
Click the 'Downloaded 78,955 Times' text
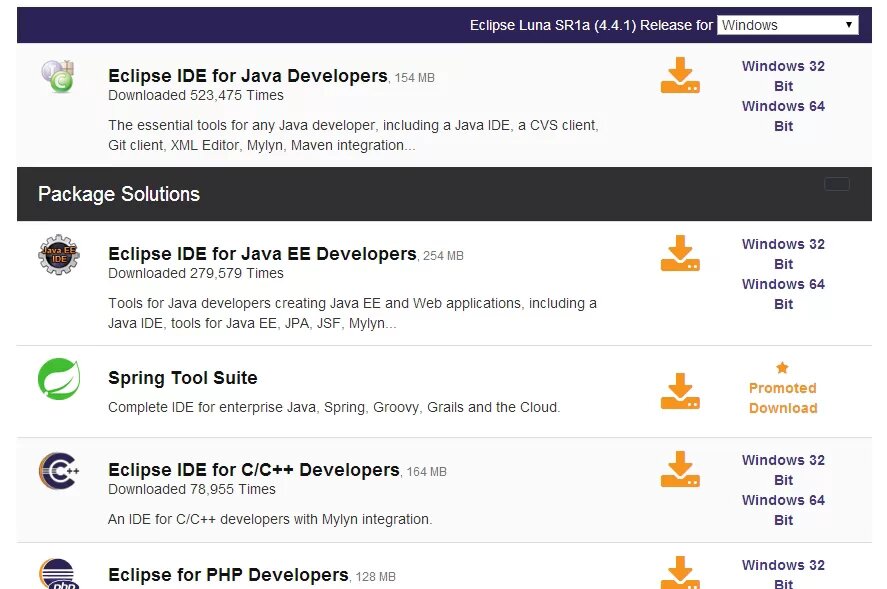[x=192, y=489]
